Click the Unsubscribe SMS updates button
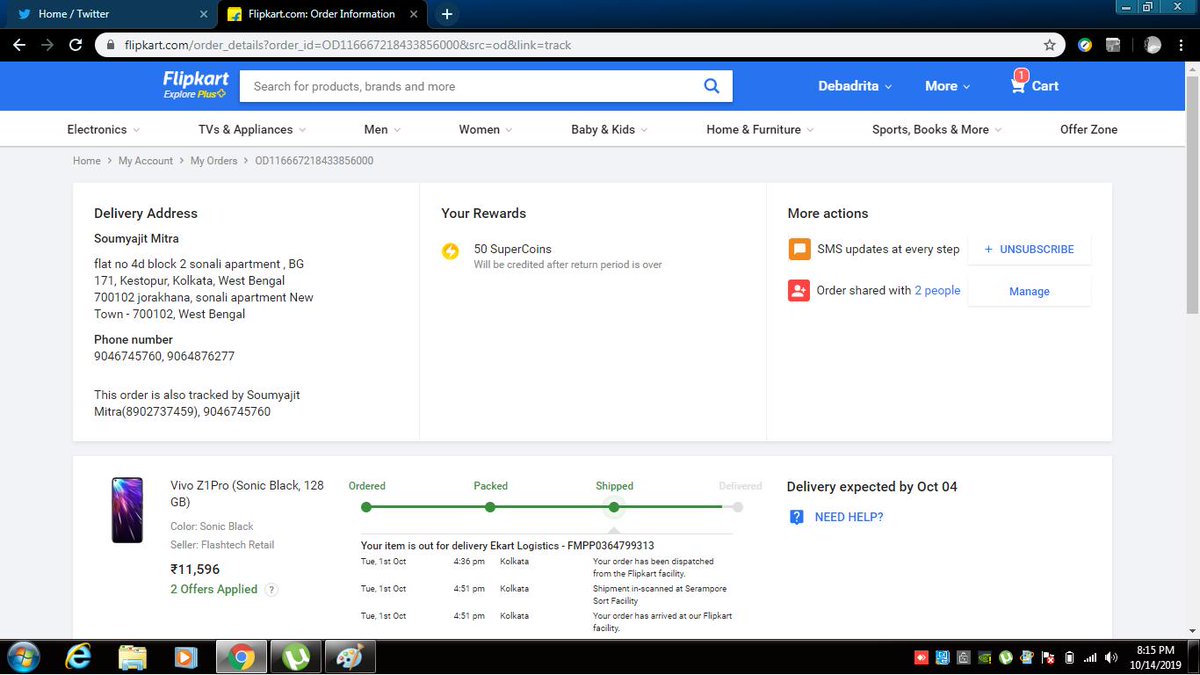This screenshot has width=1200, height=675. (x=1029, y=249)
